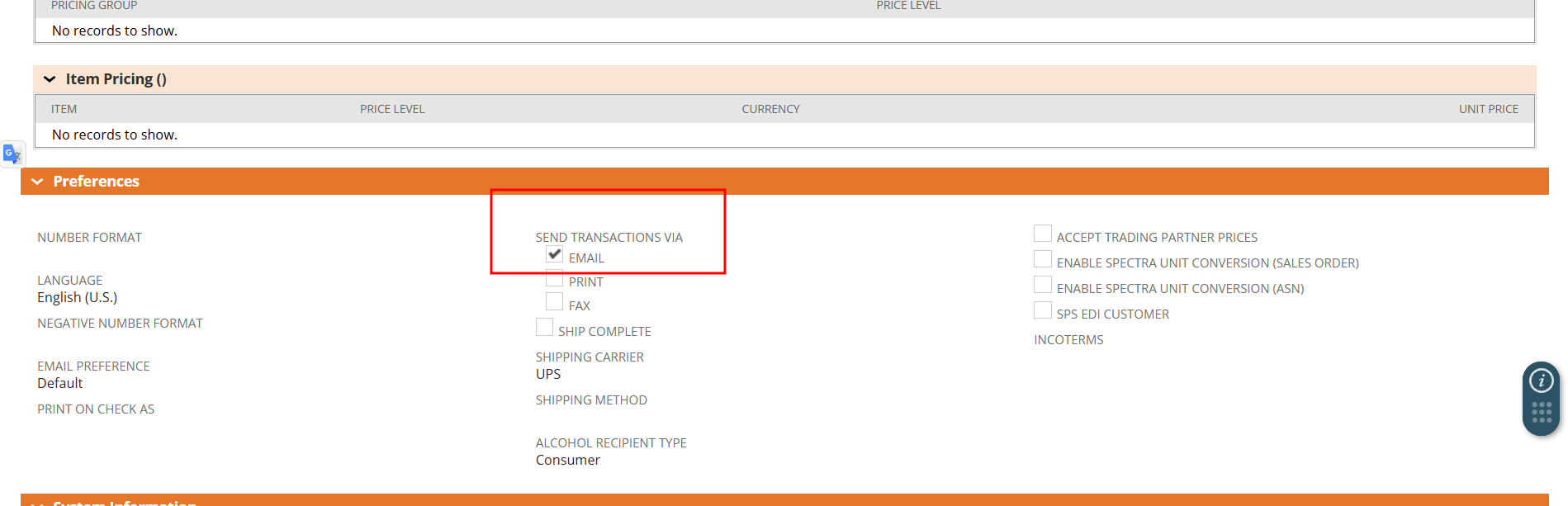Click the UPS shipping carrier value
Viewport: 1568px width, 506px height.
pyautogui.click(x=548, y=374)
